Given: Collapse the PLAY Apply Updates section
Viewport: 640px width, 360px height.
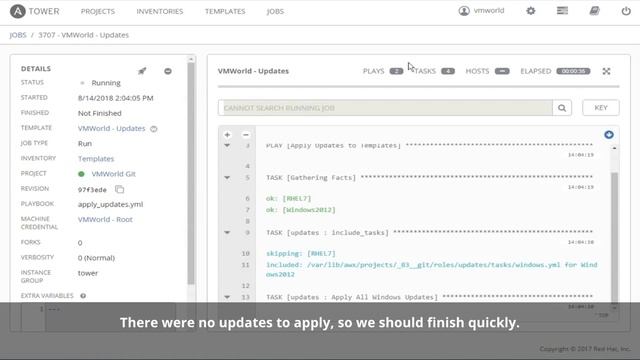Looking at the screenshot, I should 227,145.
